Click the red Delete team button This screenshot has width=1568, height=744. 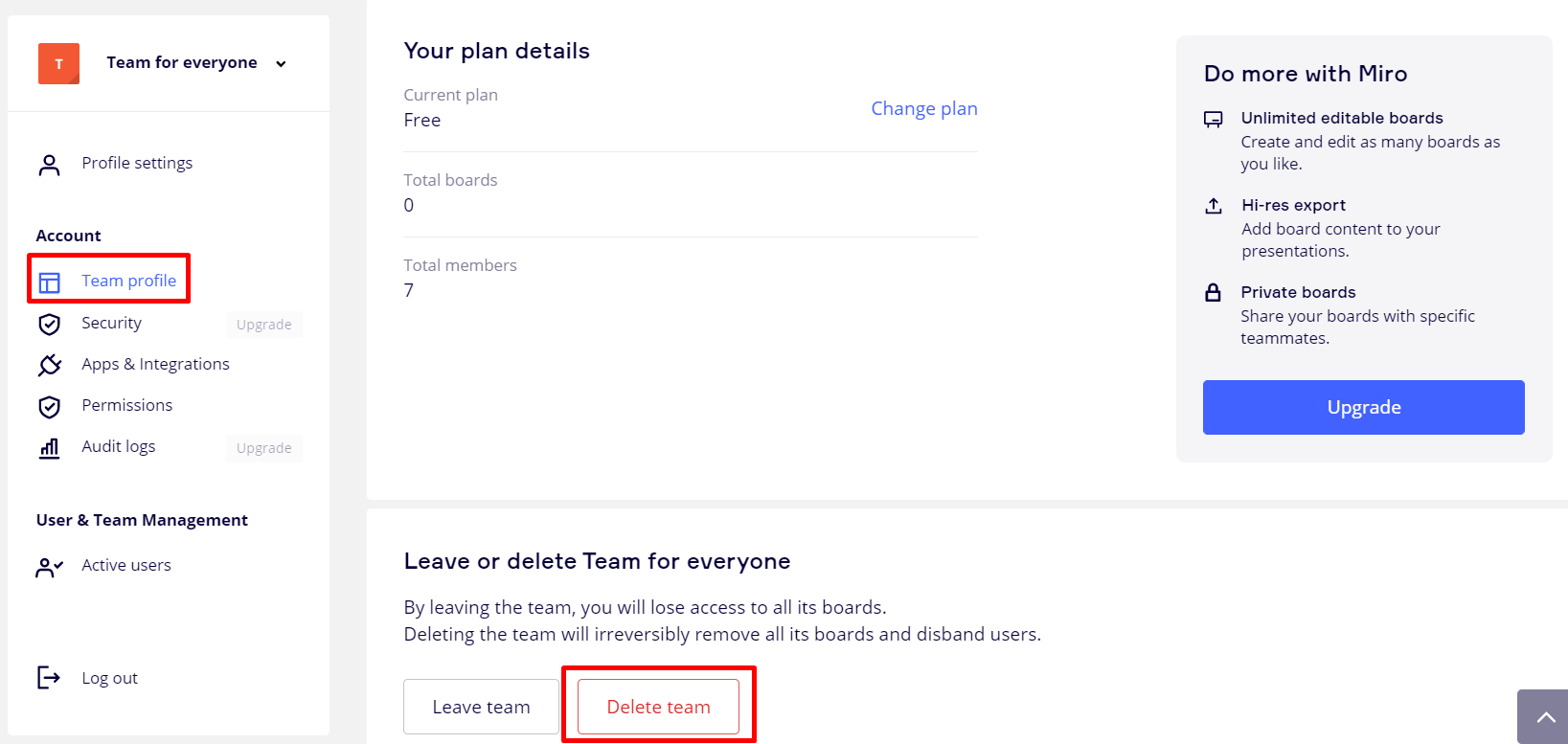(x=658, y=707)
